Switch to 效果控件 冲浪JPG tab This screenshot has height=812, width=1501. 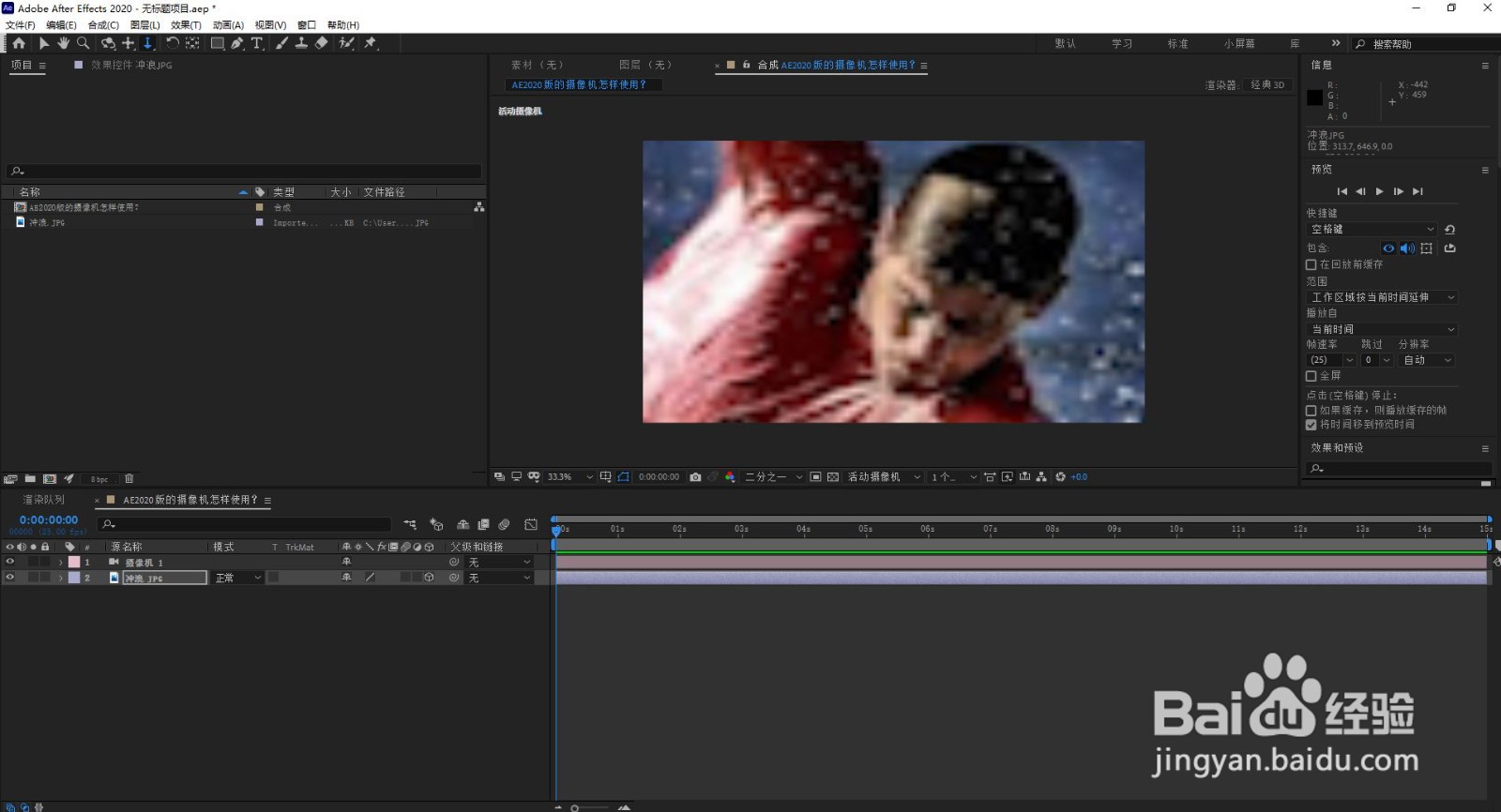131,66
